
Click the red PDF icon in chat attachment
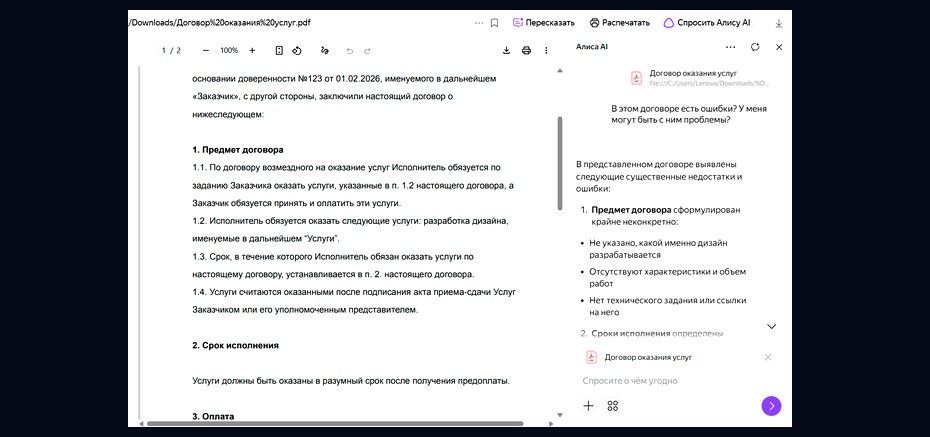pyautogui.click(x=636, y=78)
